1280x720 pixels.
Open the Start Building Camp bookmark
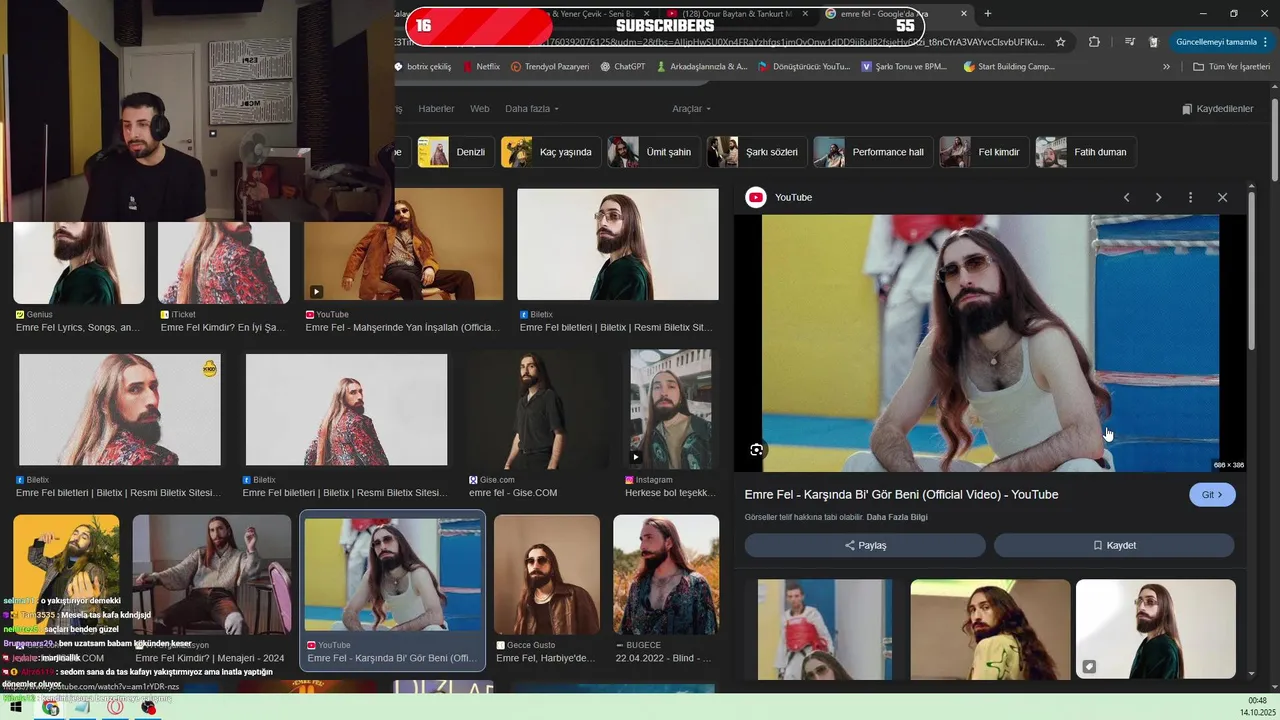[x=1009, y=67]
